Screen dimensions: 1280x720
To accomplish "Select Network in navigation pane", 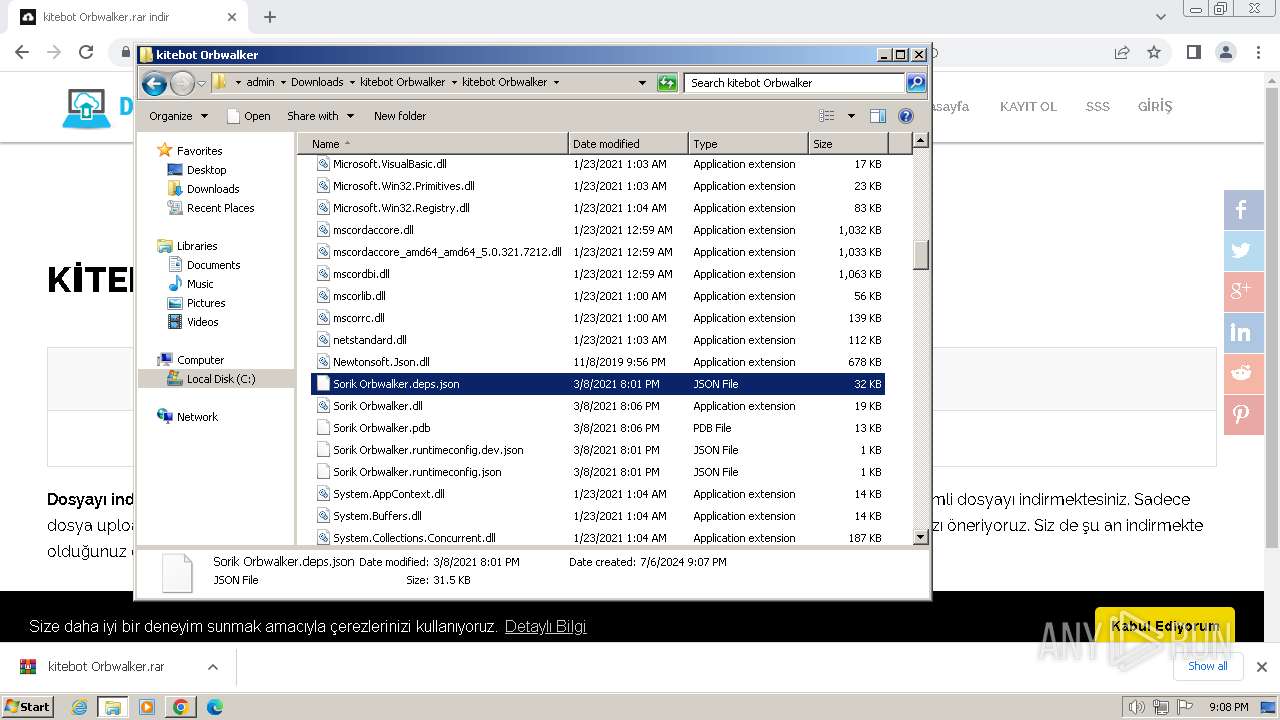I will (197, 417).
